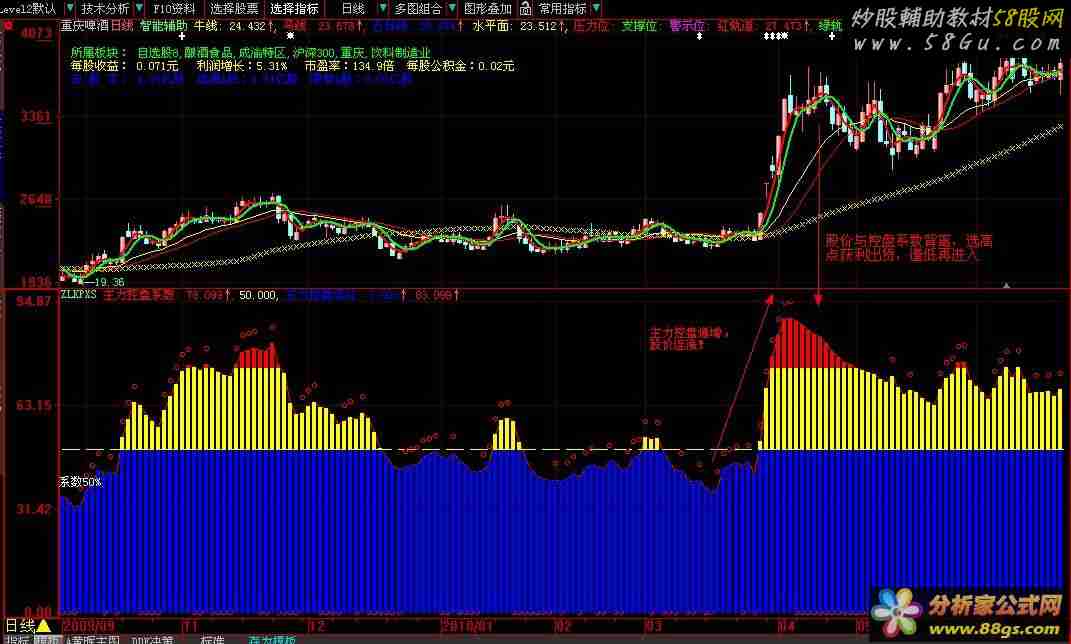This screenshot has width=1071, height=644.
Task: Open F10资料 page
Action: tap(173, 8)
